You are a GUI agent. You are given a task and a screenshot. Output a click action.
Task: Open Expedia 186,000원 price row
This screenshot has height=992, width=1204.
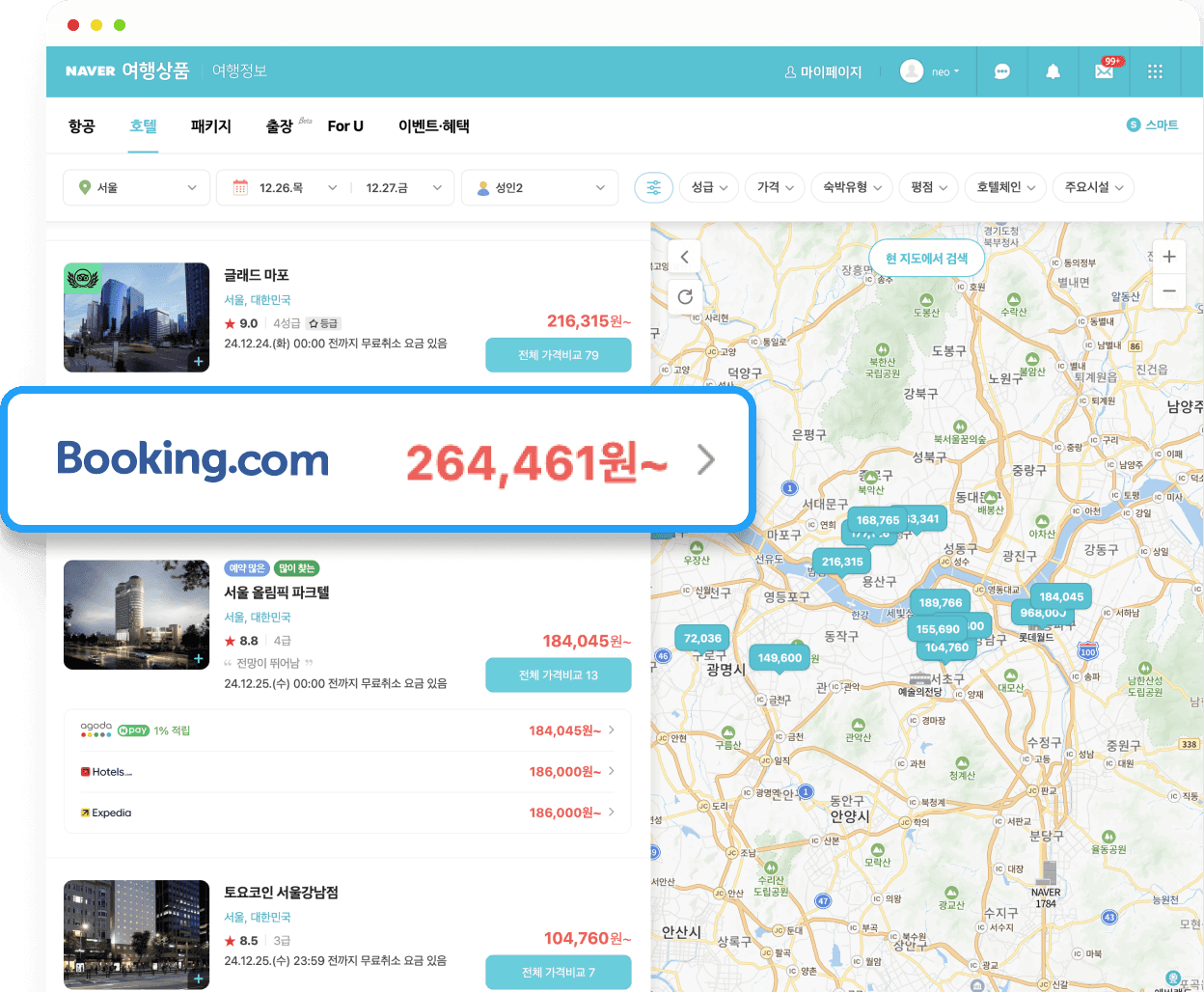[347, 813]
